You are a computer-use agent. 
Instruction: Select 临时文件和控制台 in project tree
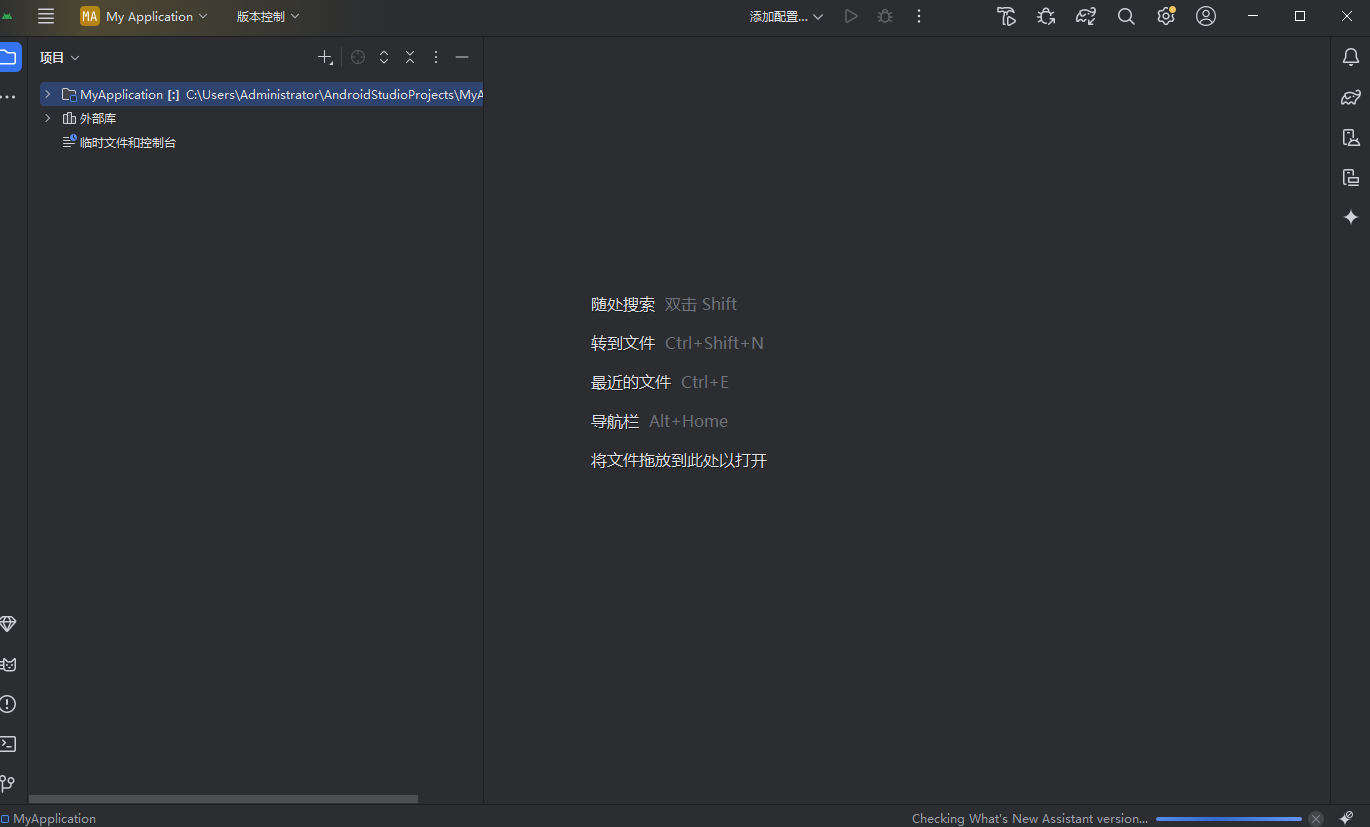point(127,143)
